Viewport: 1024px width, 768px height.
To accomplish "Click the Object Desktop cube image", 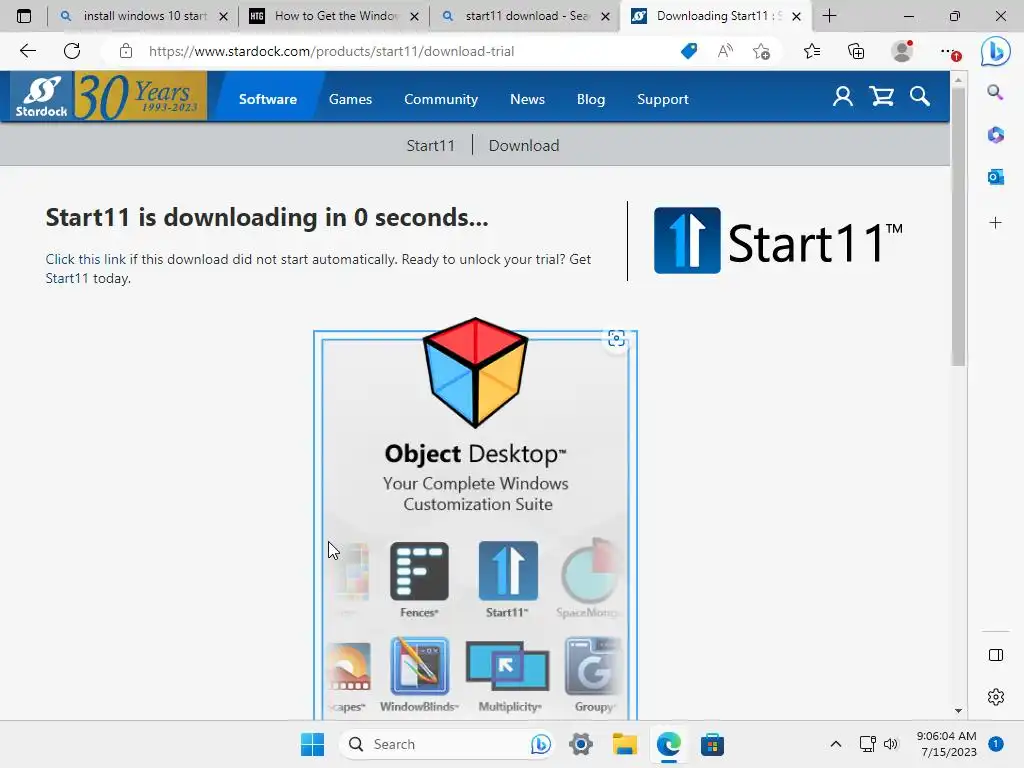I will [x=475, y=372].
